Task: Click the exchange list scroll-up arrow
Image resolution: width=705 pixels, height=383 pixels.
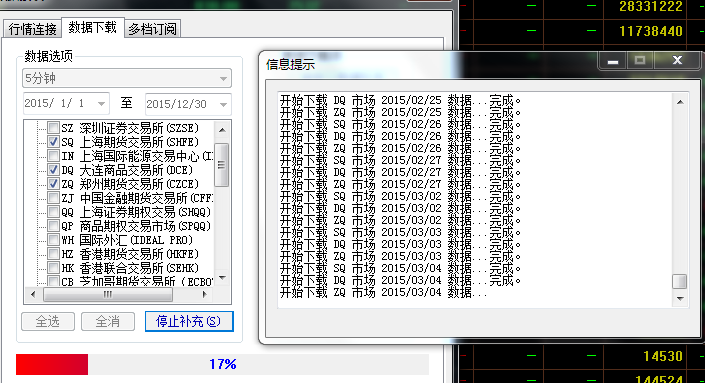Action: [222, 130]
